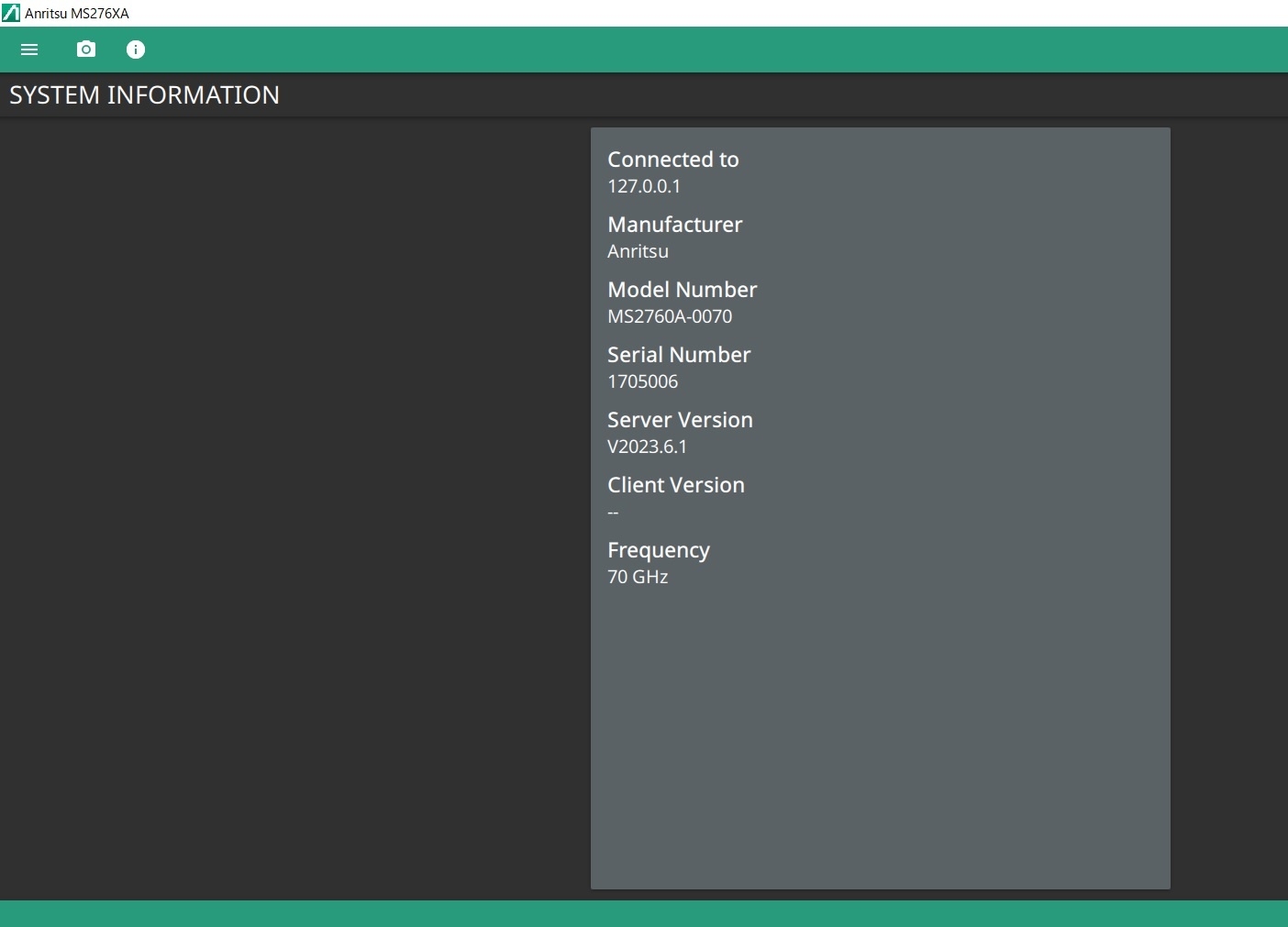
Task: Click the Anritsu MS276XA window title
Action: click(x=77, y=14)
